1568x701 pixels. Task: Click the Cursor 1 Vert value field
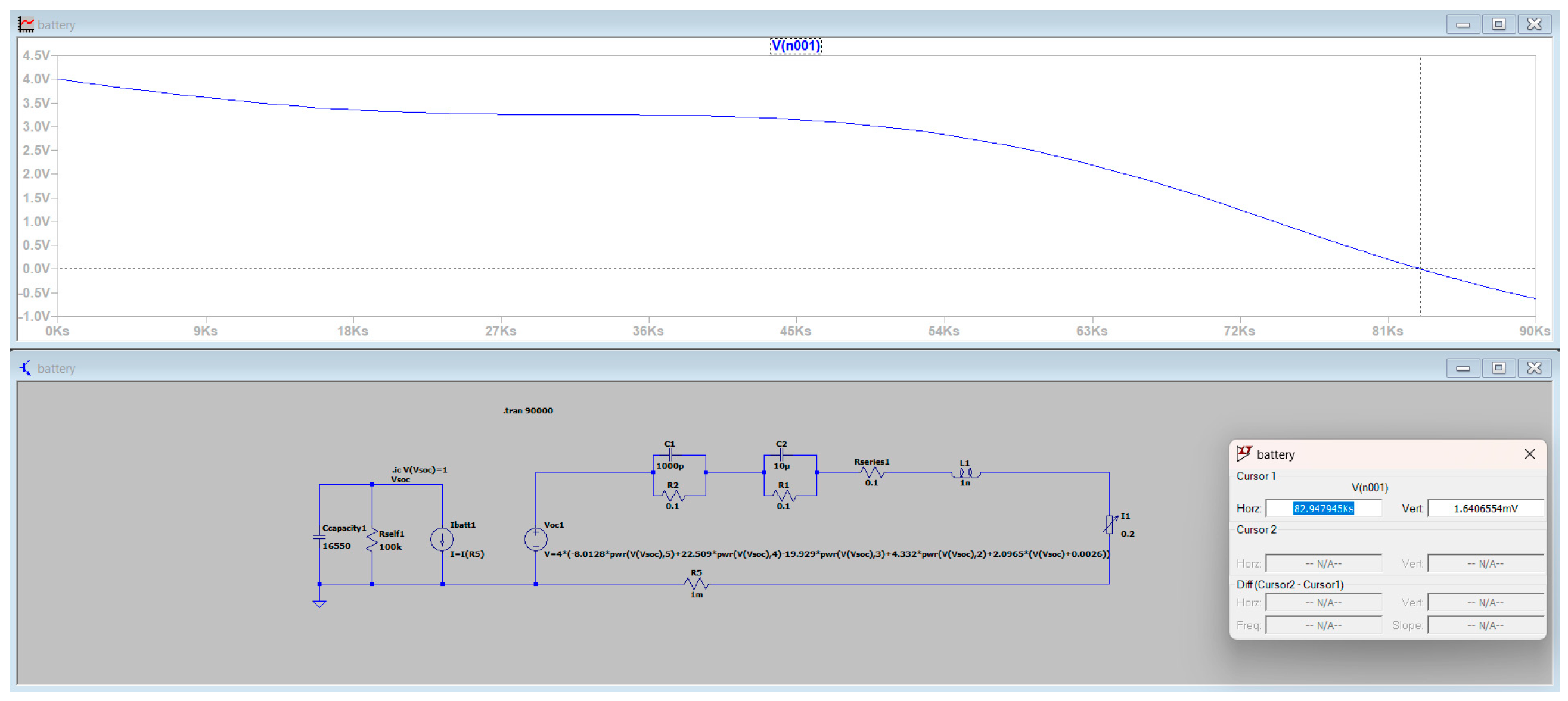(x=1485, y=509)
